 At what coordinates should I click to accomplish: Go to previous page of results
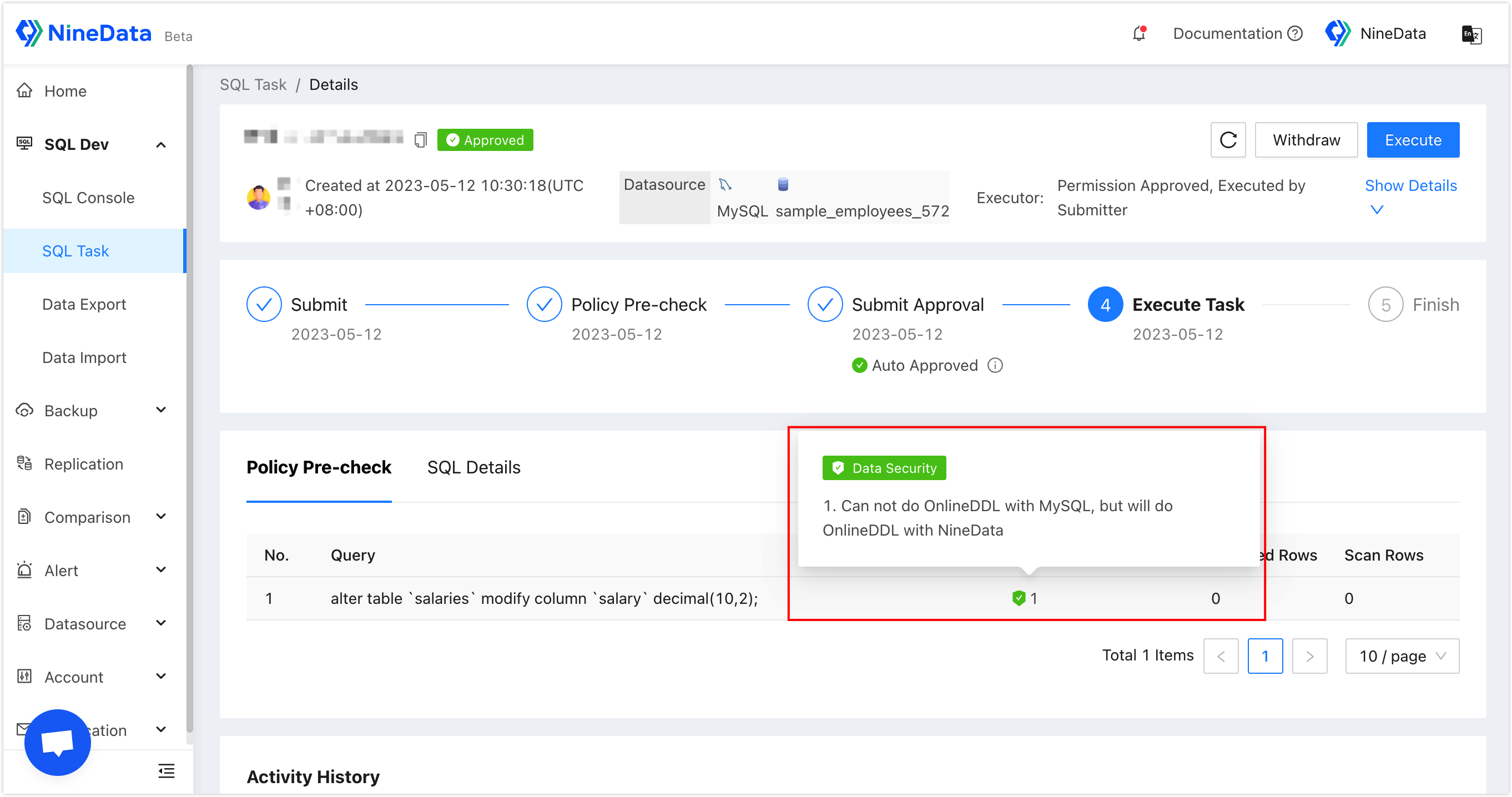point(1221,655)
